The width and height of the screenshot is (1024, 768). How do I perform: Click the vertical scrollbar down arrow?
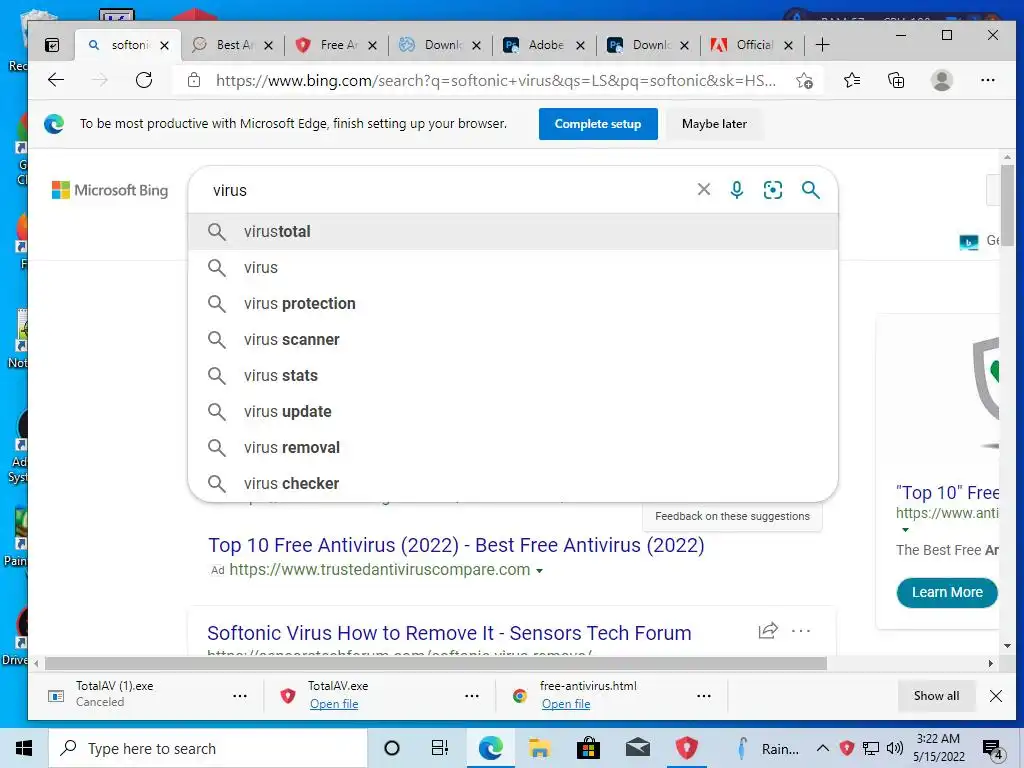click(1007, 645)
